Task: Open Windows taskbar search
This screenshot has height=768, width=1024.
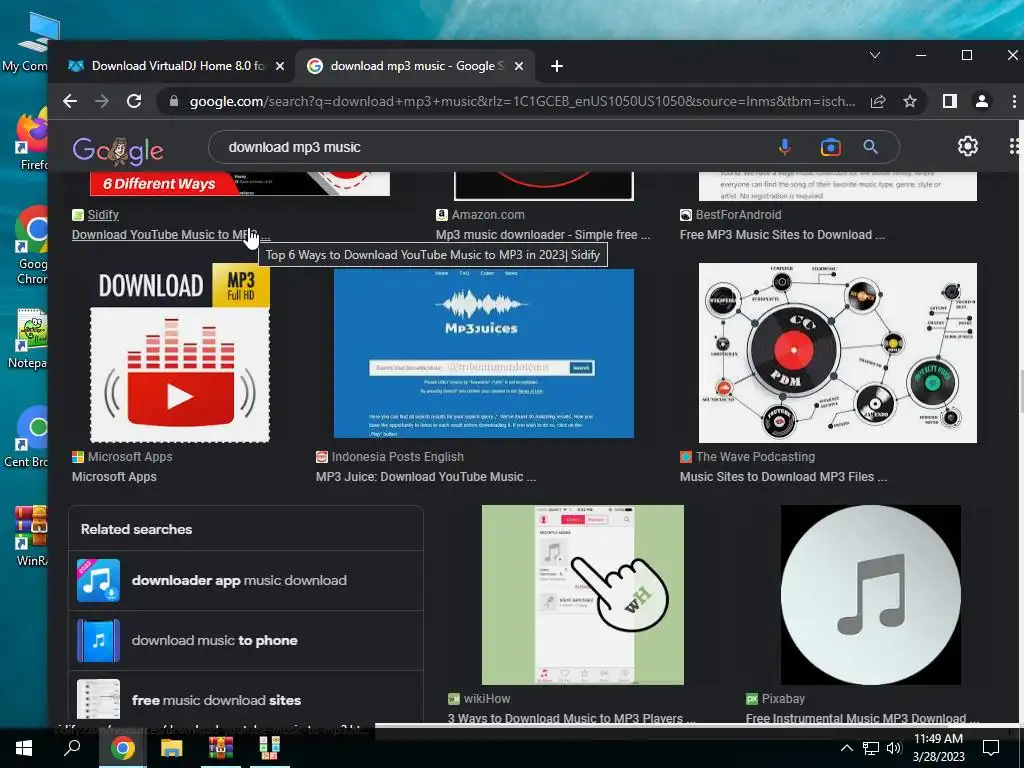Action: point(72,748)
